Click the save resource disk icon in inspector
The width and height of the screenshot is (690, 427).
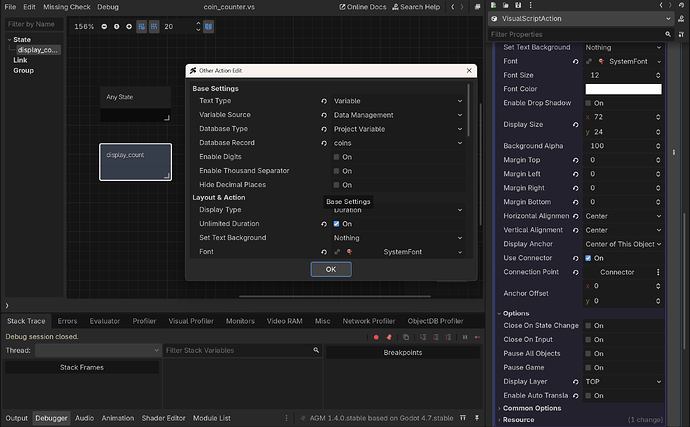[x=518, y=5]
